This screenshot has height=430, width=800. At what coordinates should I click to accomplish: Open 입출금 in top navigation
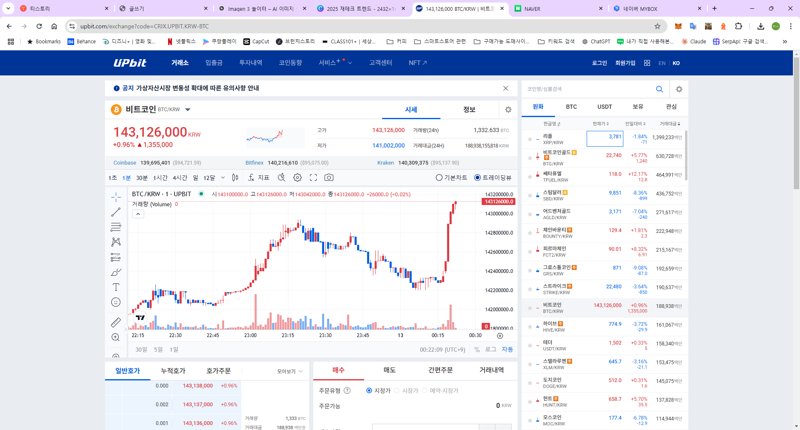click(214, 63)
